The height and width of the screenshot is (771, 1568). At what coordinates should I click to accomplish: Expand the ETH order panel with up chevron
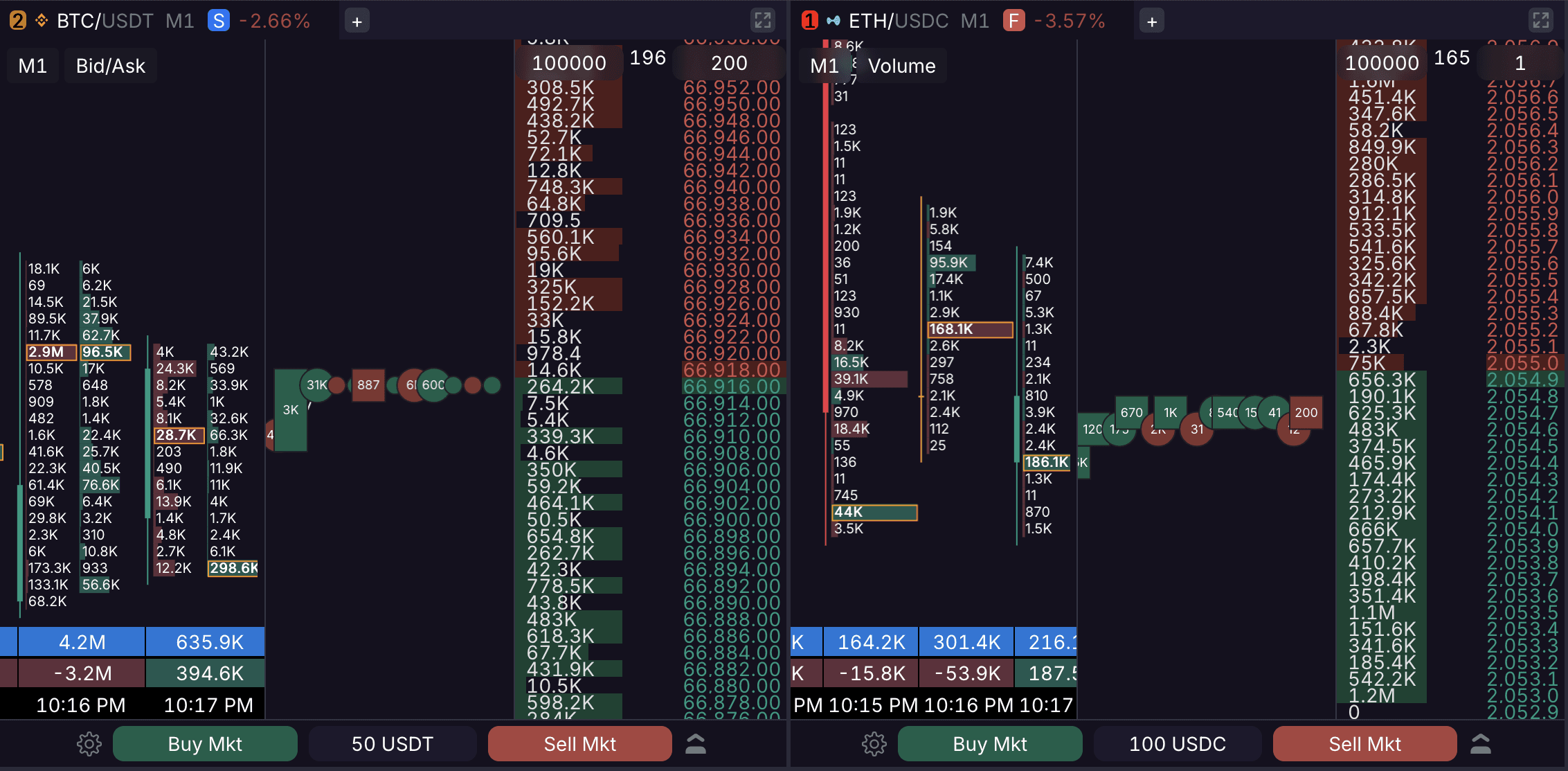point(1480,744)
